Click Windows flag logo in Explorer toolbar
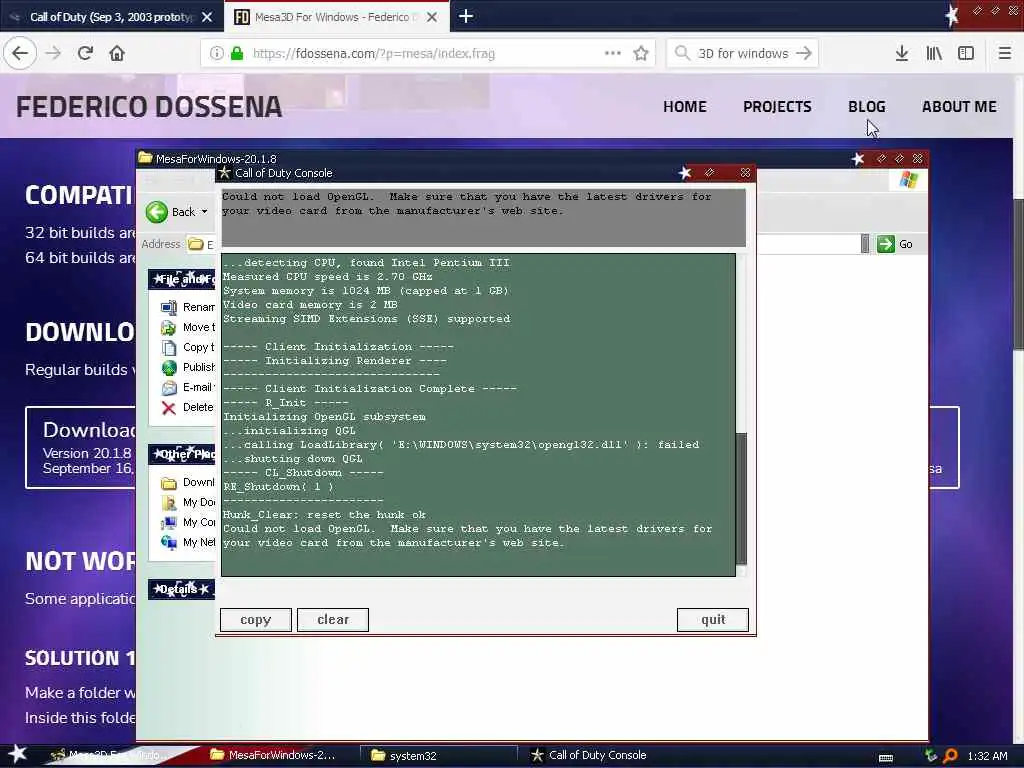Image resolution: width=1024 pixels, height=768 pixels. [x=908, y=180]
